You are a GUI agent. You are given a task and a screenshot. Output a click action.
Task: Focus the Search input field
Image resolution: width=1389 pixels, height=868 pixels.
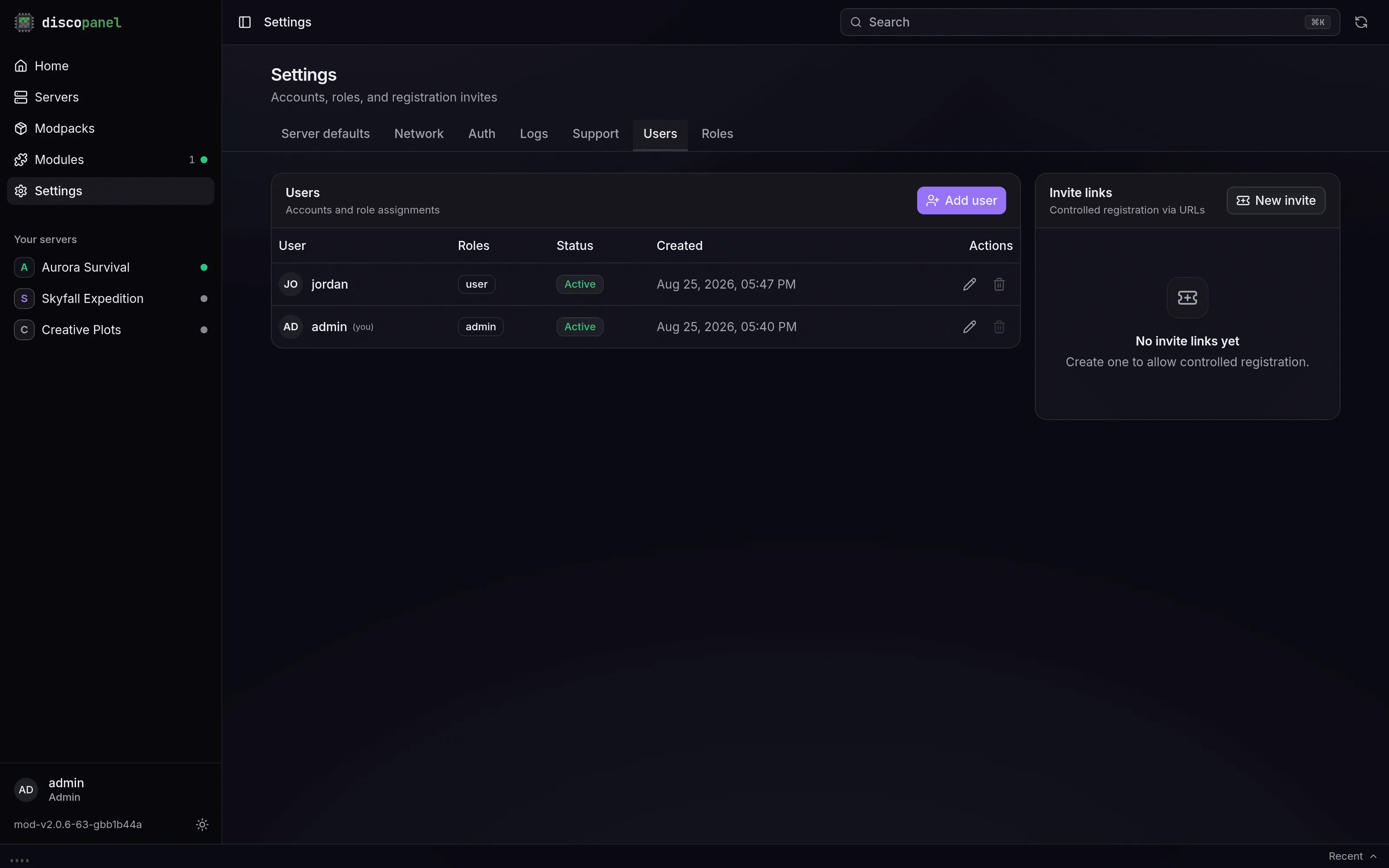(1090, 23)
